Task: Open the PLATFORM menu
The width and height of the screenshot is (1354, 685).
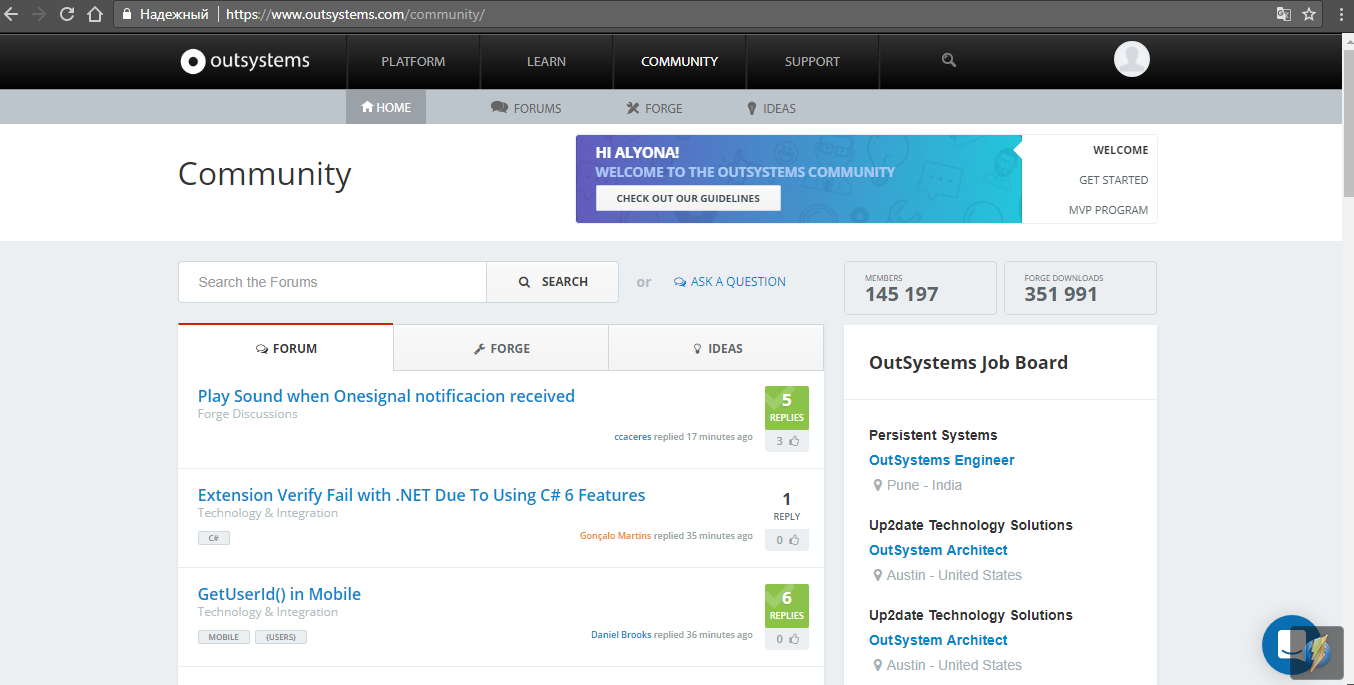Action: click(413, 61)
